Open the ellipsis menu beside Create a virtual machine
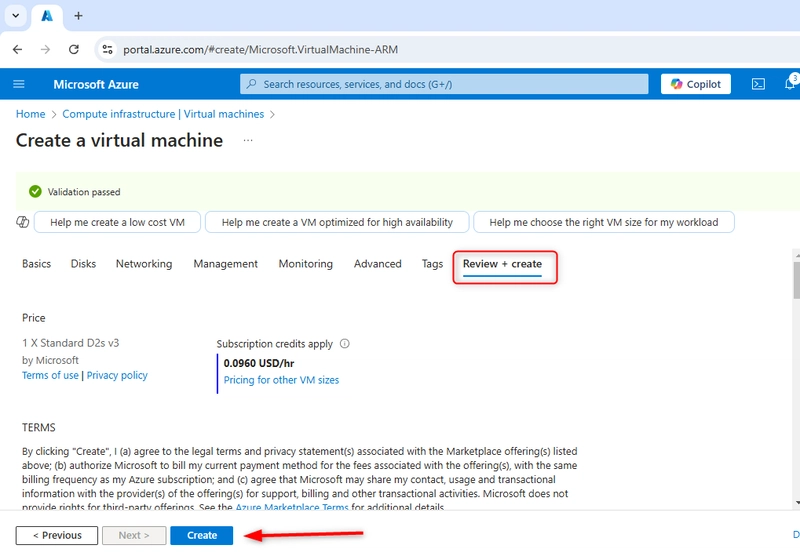This screenshot has height=556, width=800. point(248,140)
